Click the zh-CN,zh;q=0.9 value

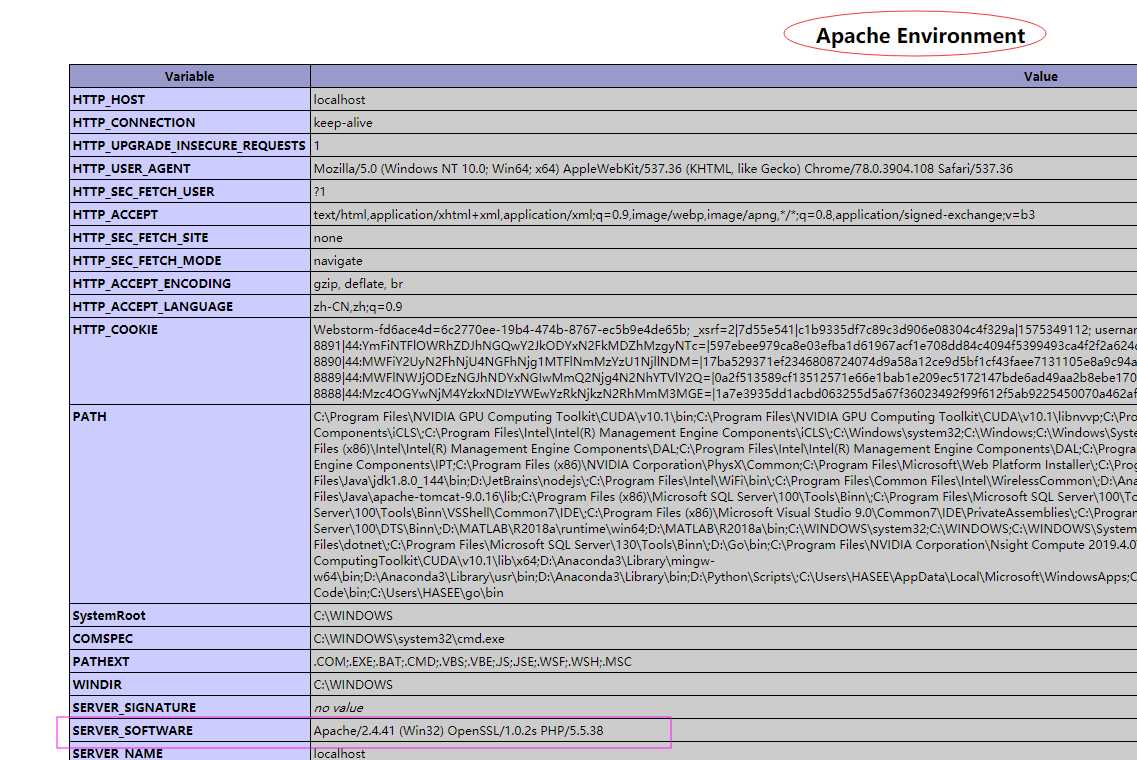click(x=357, y=307)
